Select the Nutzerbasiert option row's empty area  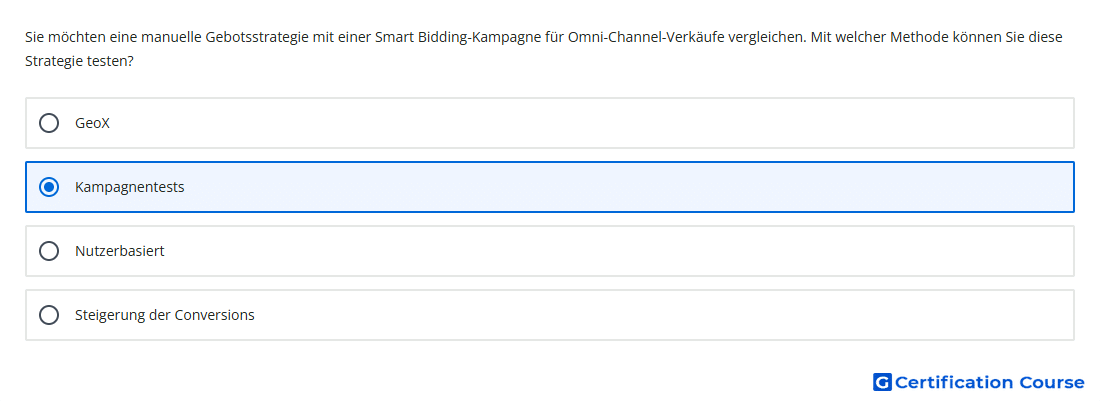click(617, 251)
